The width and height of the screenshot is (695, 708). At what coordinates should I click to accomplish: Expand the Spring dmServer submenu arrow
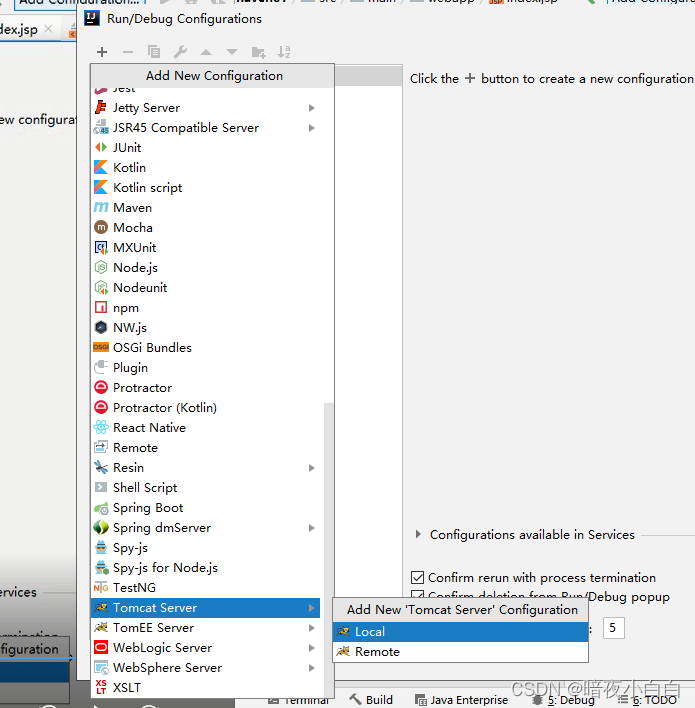312,527
